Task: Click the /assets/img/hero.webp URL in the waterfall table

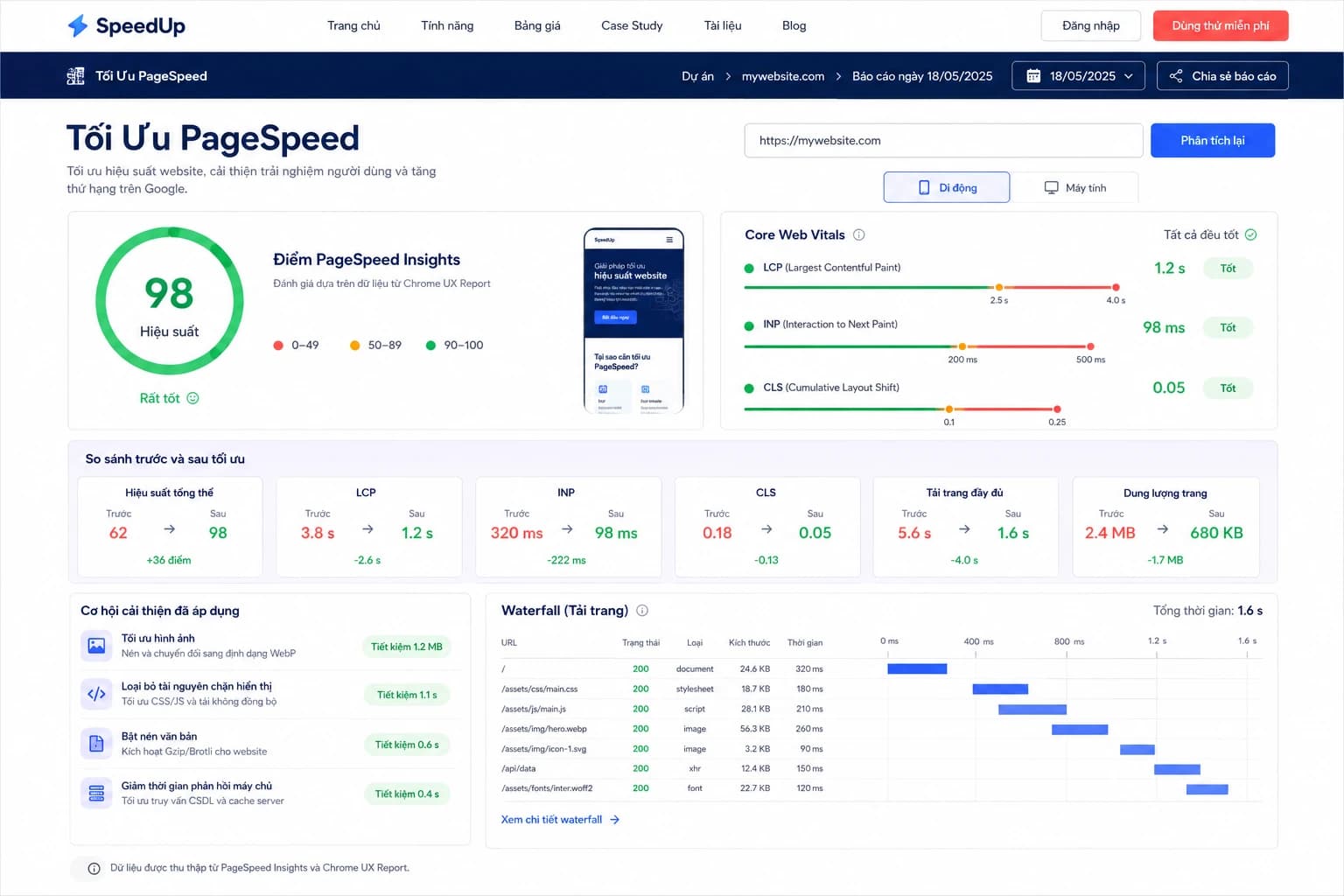Action: coord(544,729)
